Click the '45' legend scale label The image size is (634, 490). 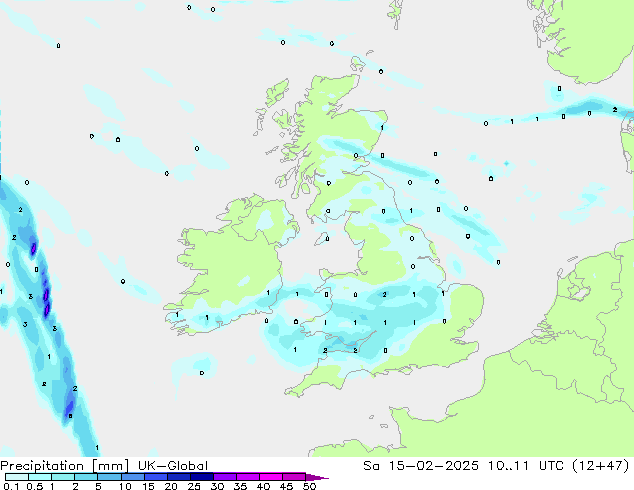point(286,486)
